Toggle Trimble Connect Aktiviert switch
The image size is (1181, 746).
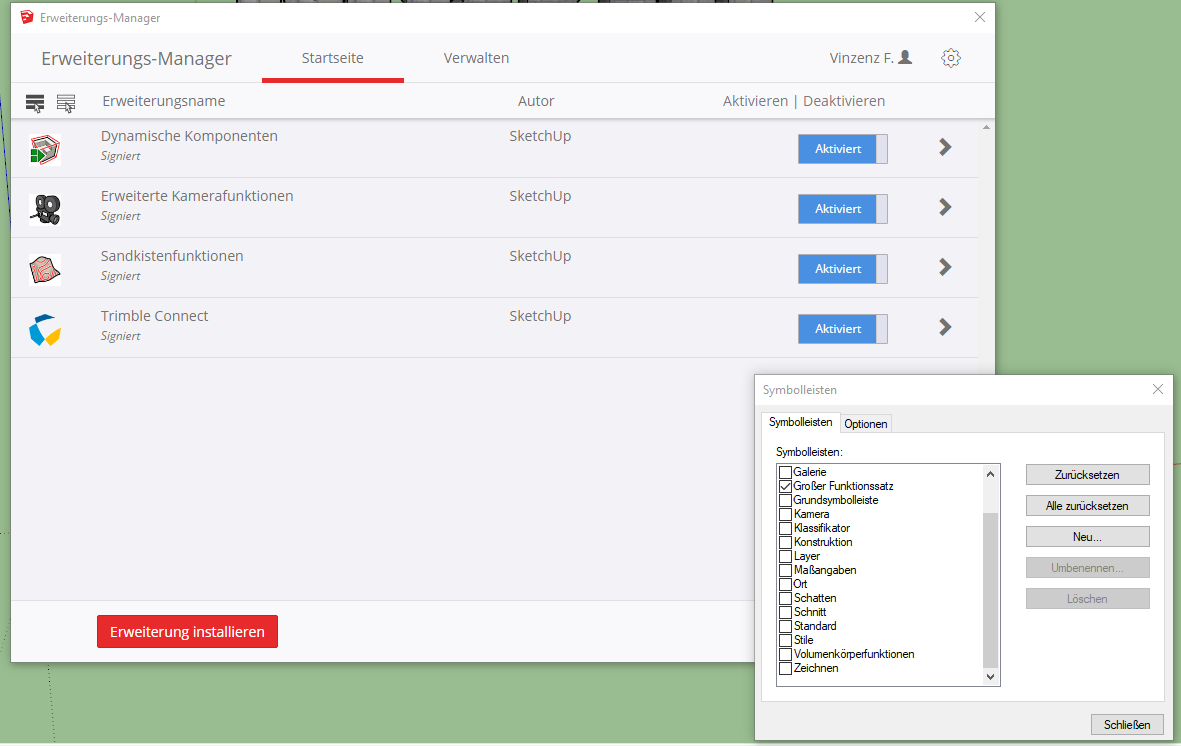[x=842, y=329]
